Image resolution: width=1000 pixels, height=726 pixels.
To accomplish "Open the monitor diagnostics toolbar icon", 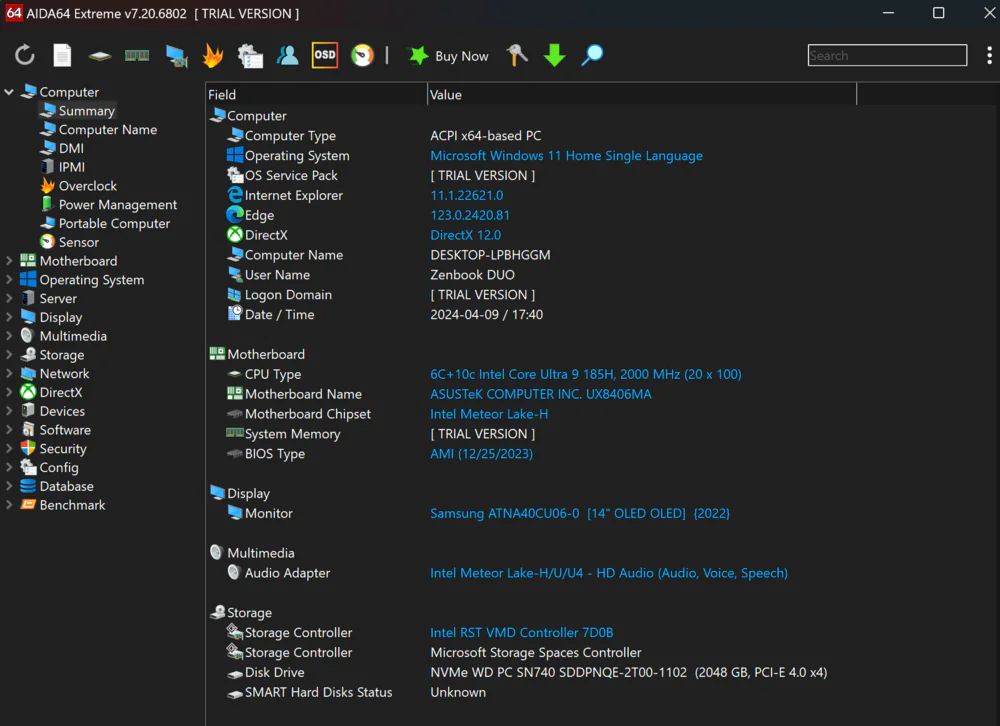I will coord(176,56).
